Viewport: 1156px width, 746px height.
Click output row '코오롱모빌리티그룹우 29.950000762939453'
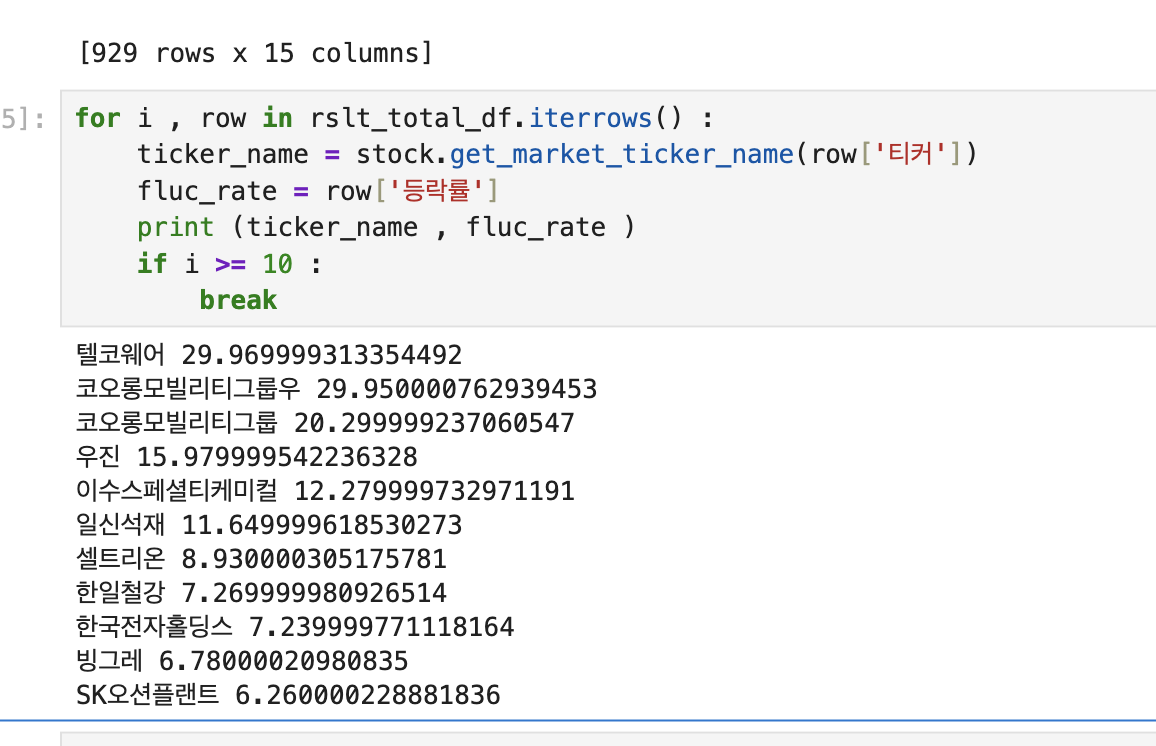pos(336,389)
